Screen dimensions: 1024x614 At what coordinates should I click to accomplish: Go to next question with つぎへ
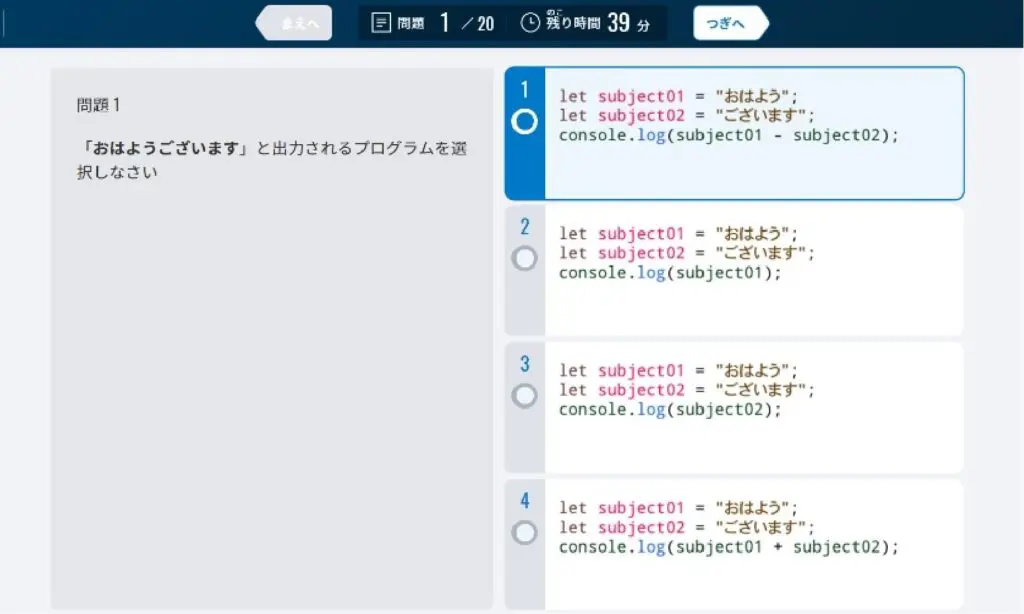[x=729, y=23]
